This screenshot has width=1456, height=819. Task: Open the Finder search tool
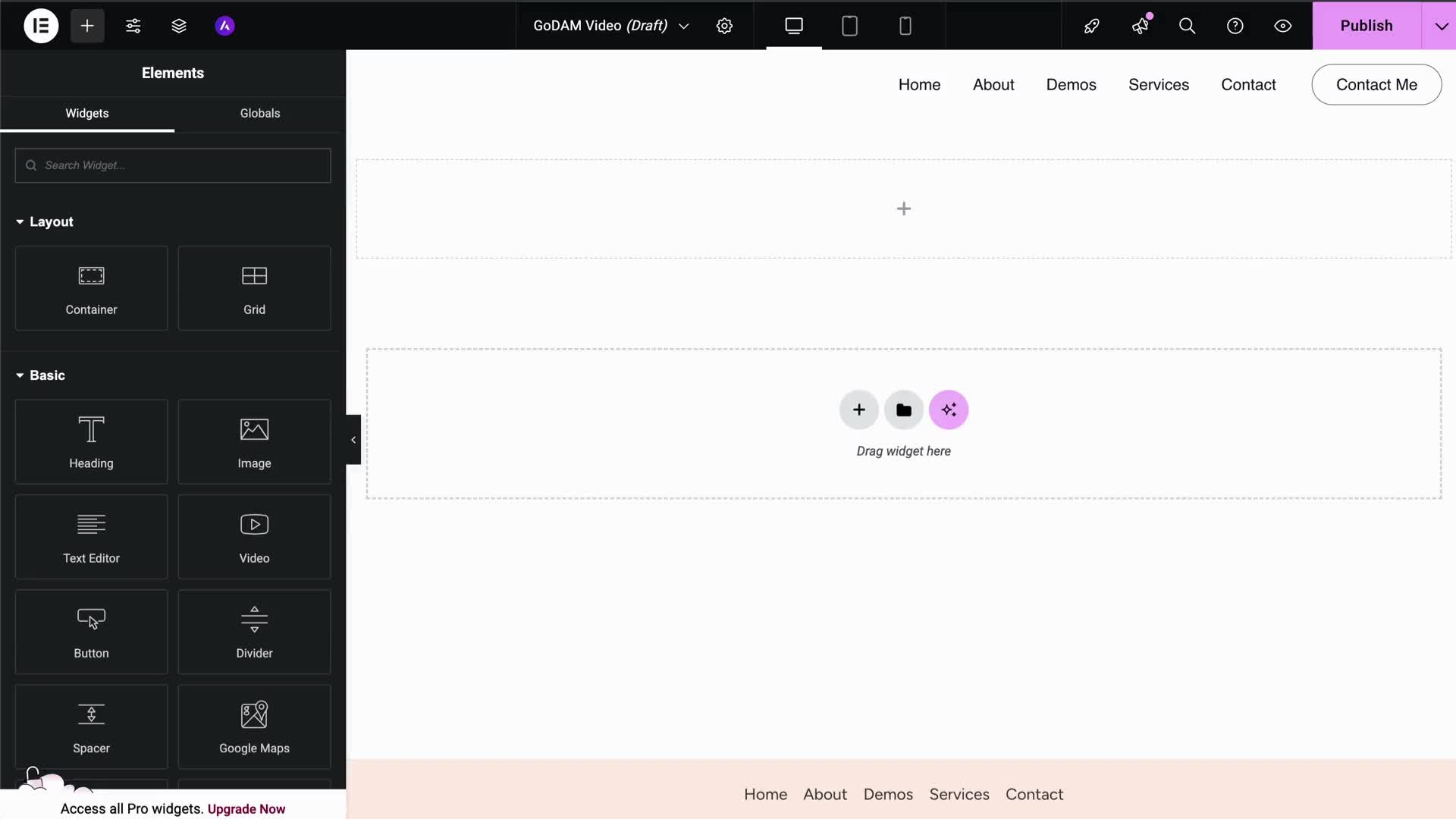pyautogui.click(x=1187, y=25)
